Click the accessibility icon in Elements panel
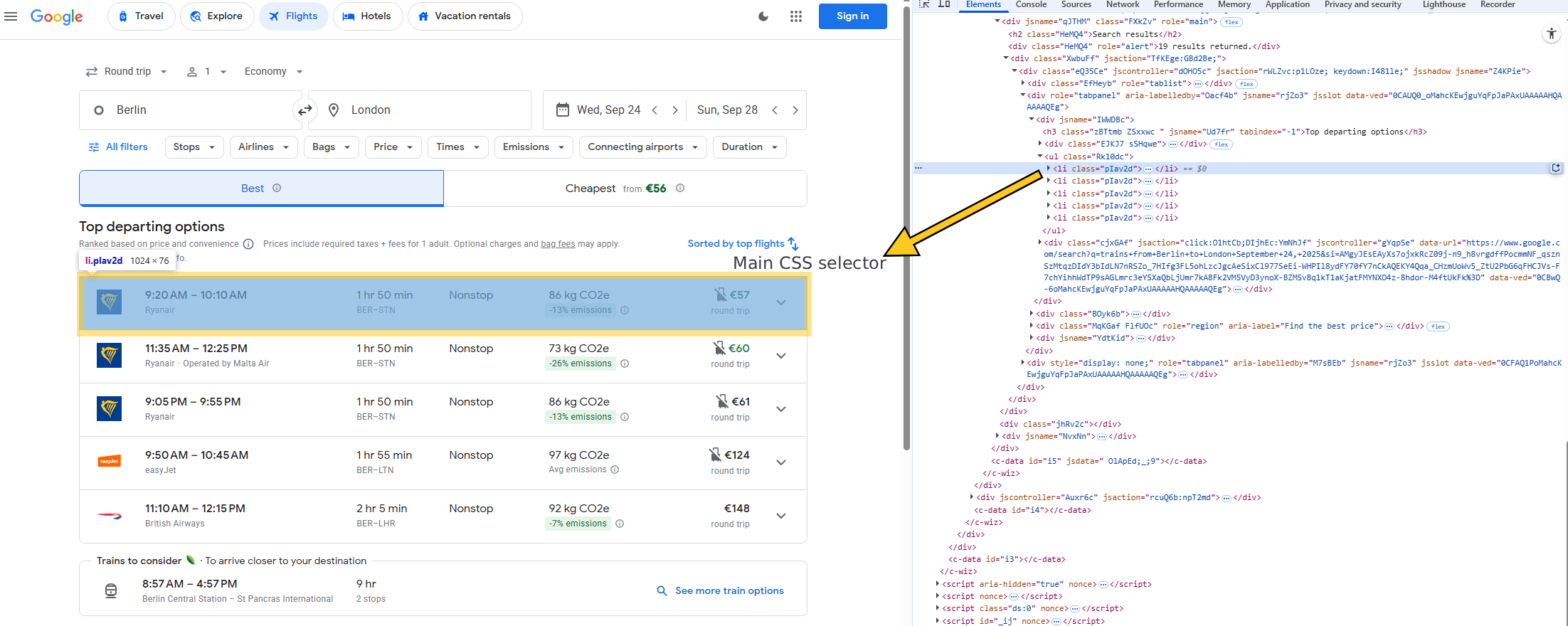Screen dimensions: 1568x626 [1552, 33]
